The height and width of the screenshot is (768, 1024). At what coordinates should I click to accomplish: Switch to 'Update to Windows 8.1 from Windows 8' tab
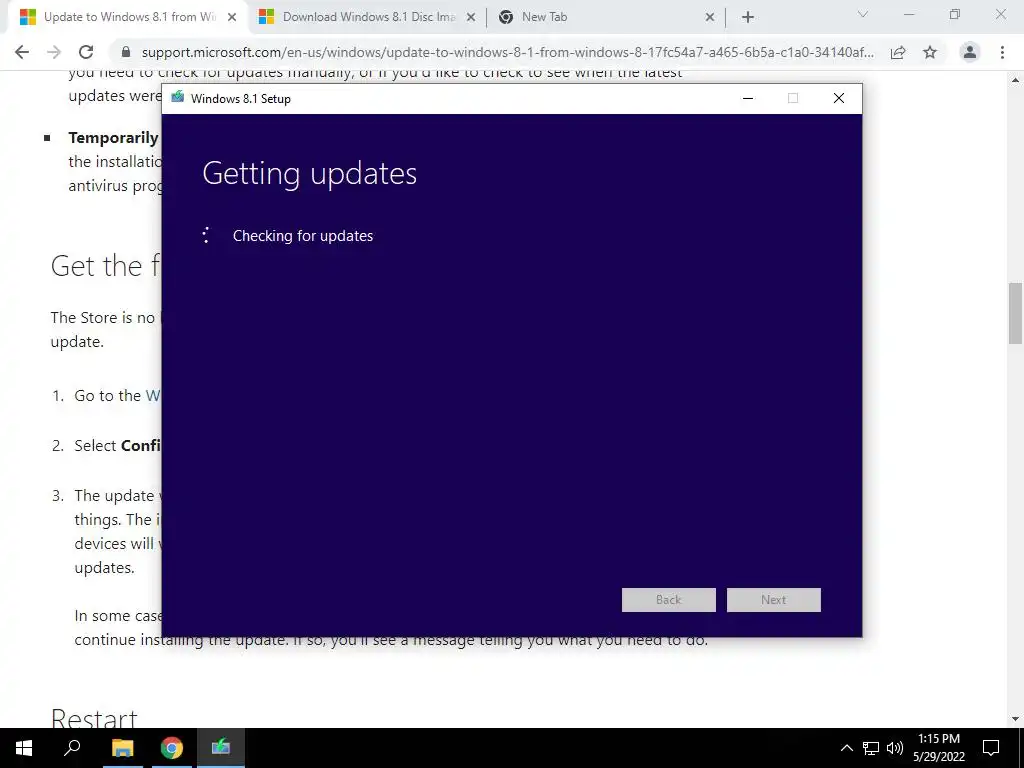pyautogui.click(x=128, y=17)
